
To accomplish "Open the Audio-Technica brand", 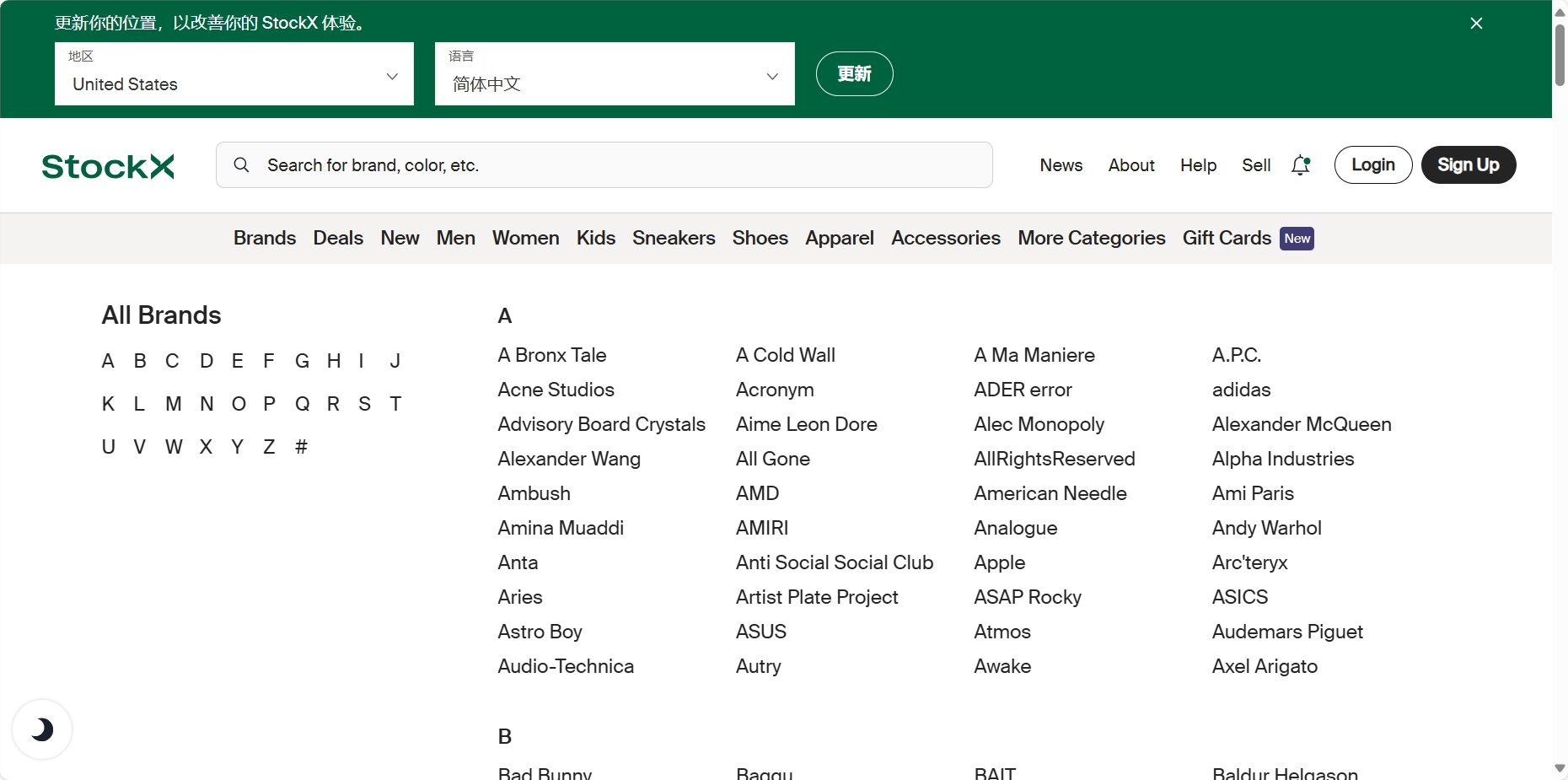I will click(x=566, y=667).
